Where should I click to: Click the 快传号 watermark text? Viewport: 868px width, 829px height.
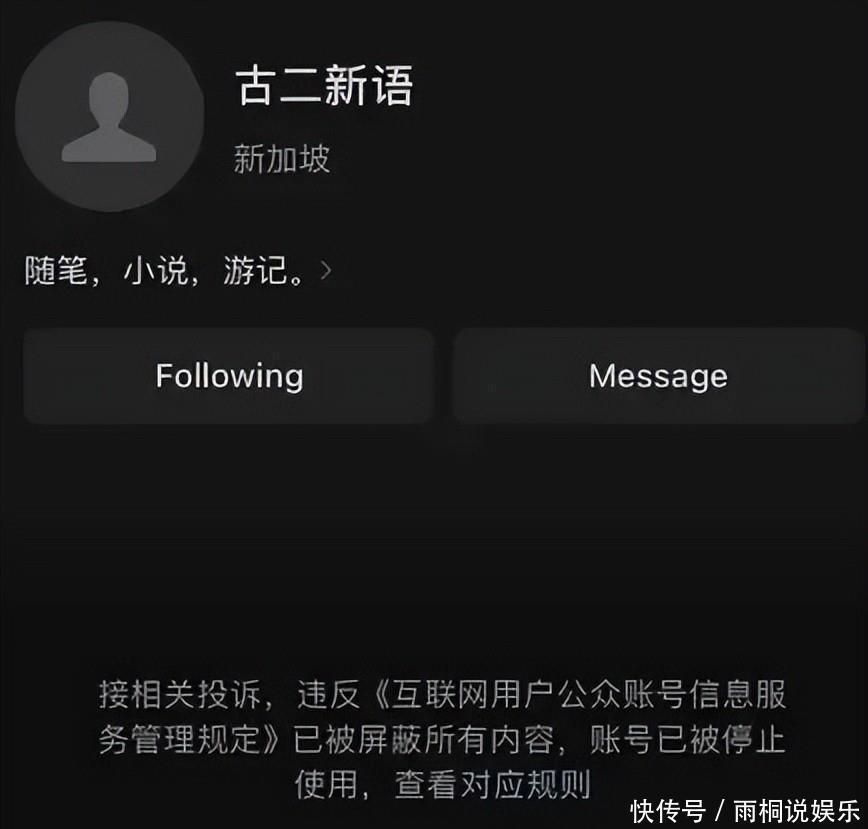click(x=668, y=811)
